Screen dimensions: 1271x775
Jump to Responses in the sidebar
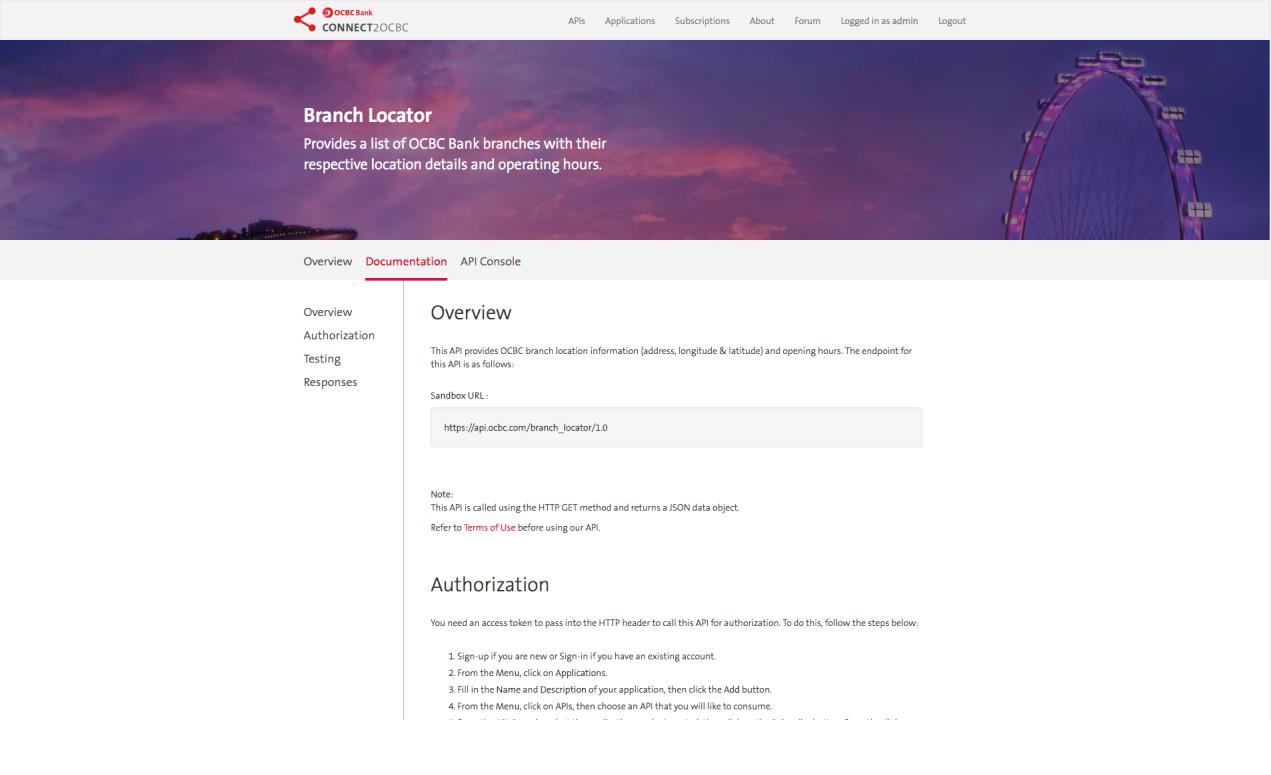(x=330, y=382)
